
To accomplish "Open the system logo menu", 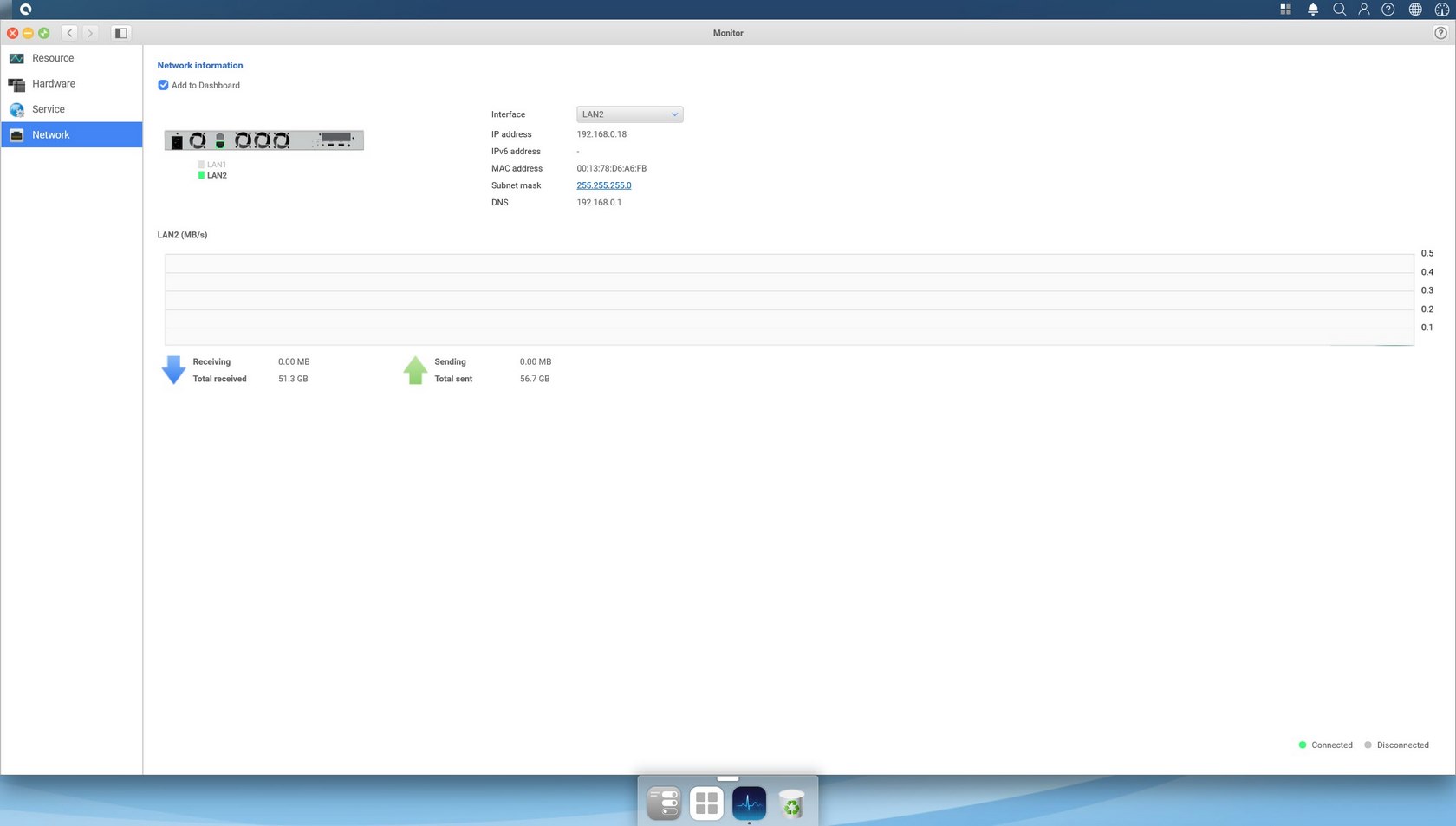I will coord(25,10).
